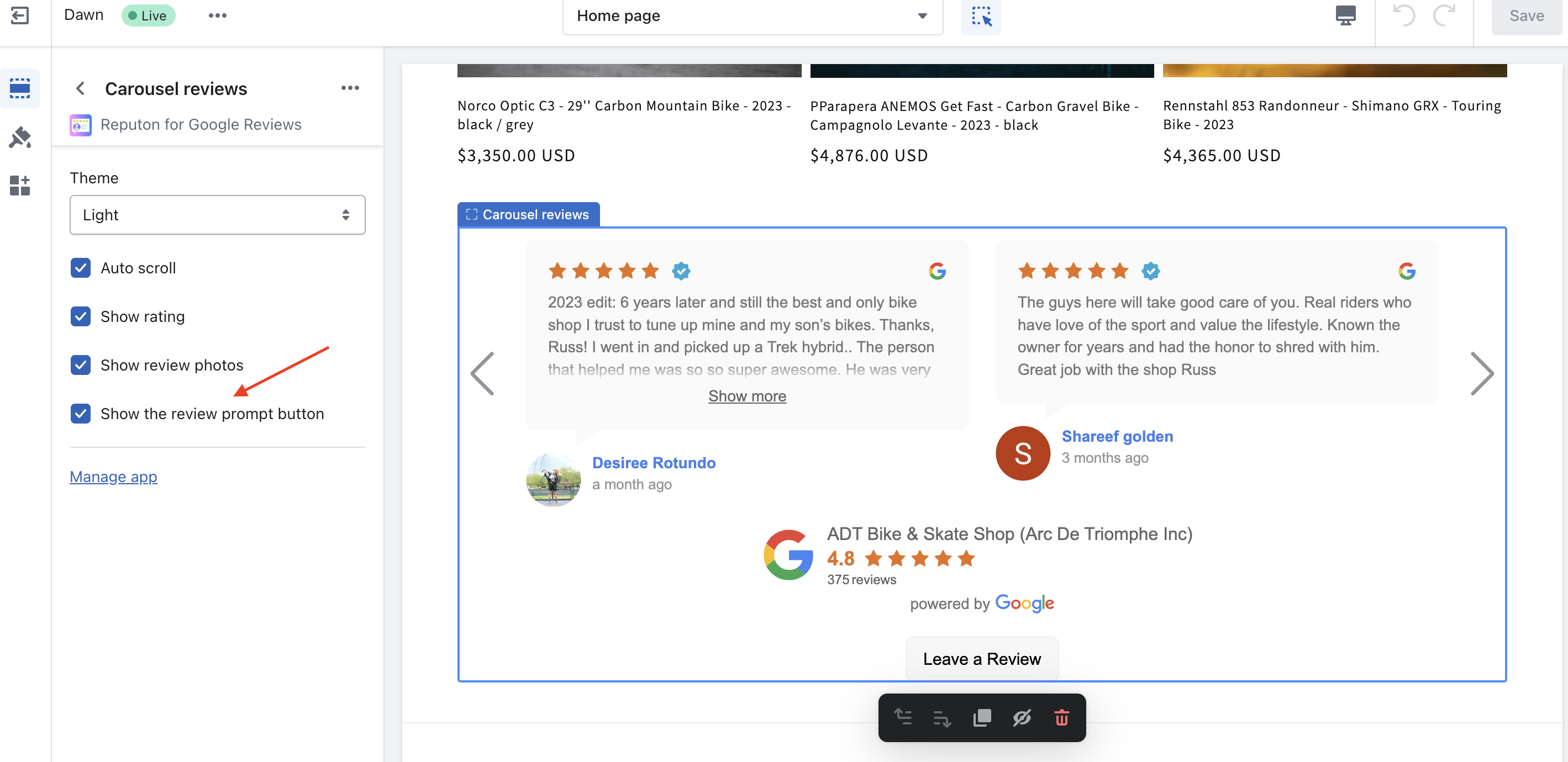This screenshot has height=762, width=1568.
Task: Click 'a month ago' timestamp
Action: pyautogui.click(x=632, y=485)
